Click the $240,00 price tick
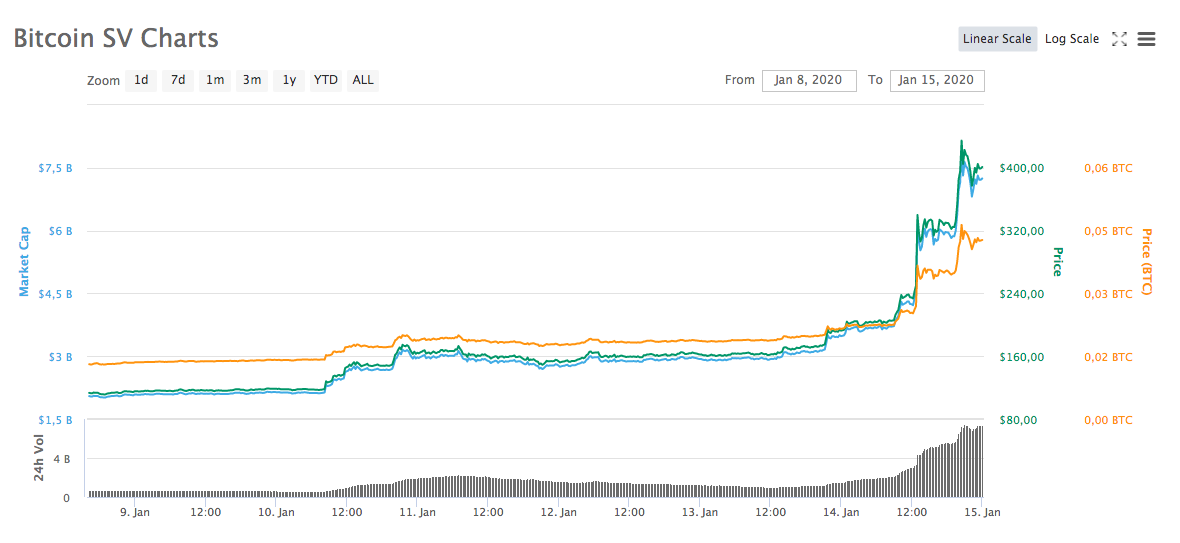This screenshot has width=1180, height=543. [1021, 294]
